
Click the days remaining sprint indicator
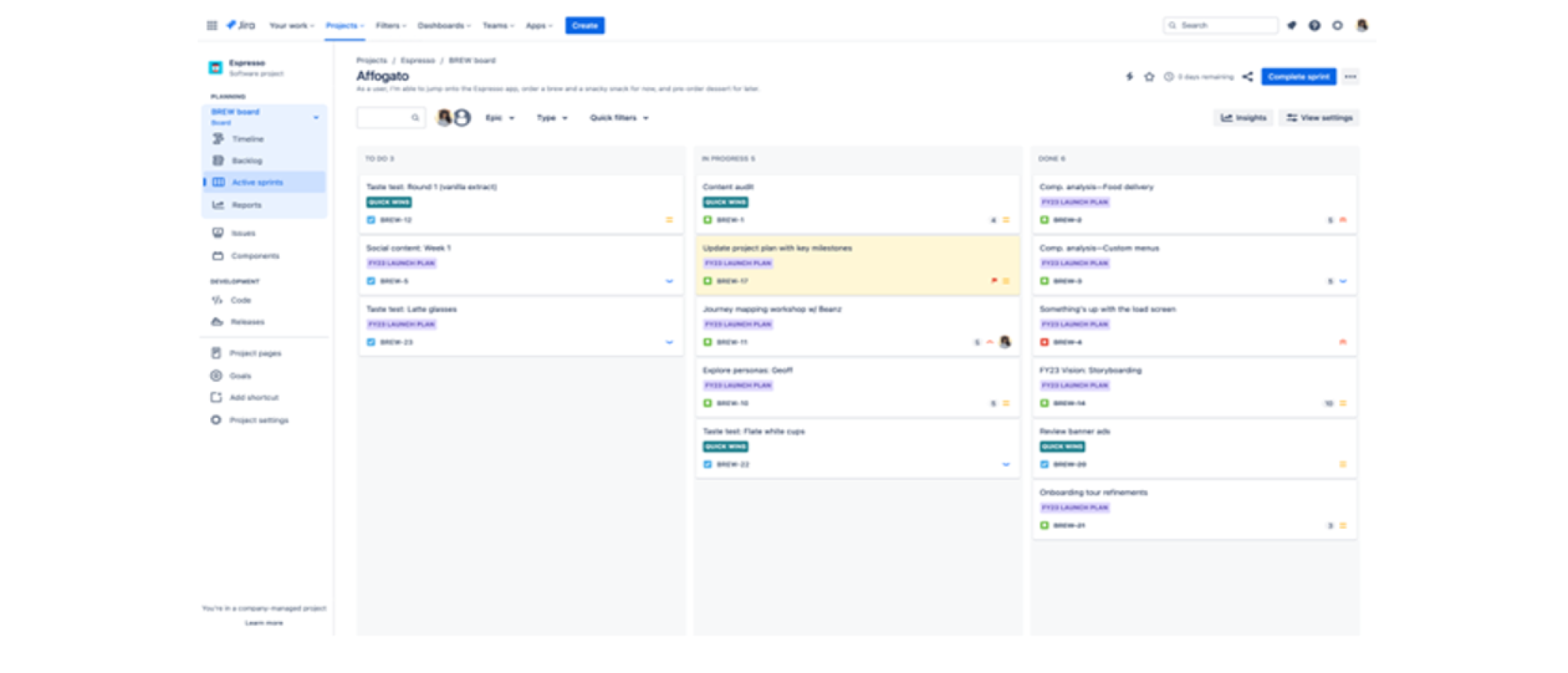click(x=1200, y=77)
